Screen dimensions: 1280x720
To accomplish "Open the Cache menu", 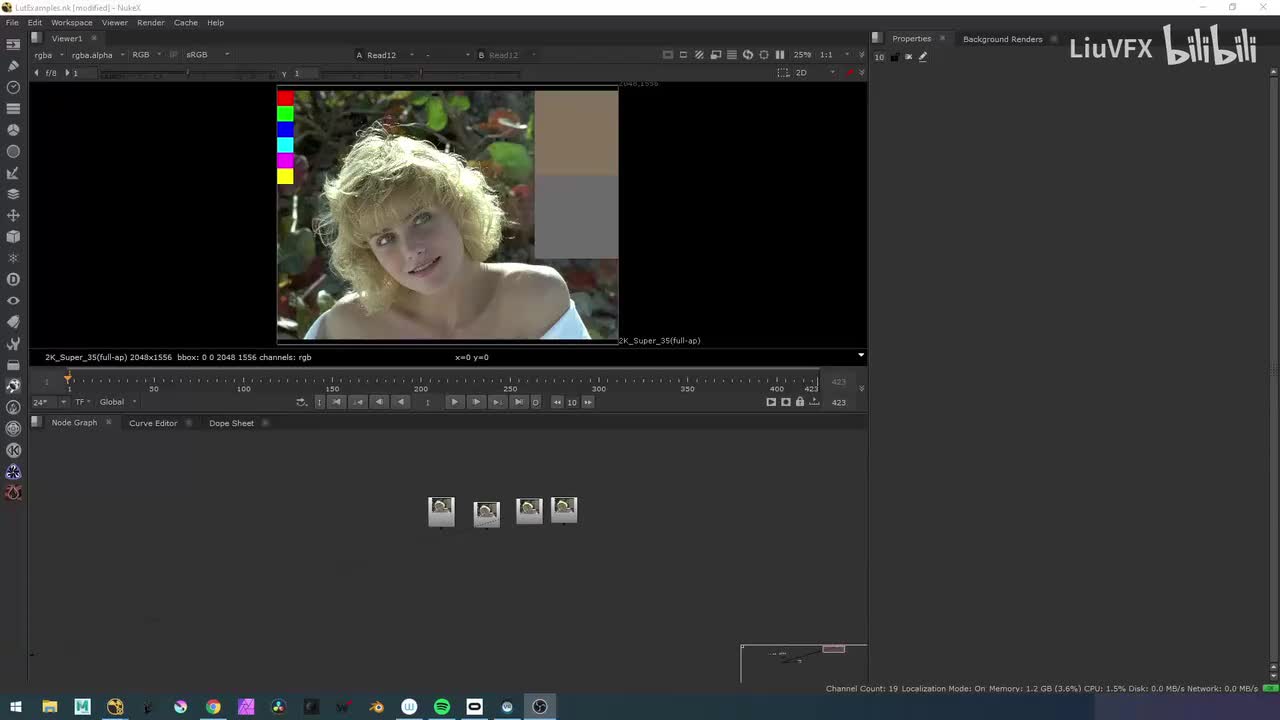I will click(x=186, y=22).
